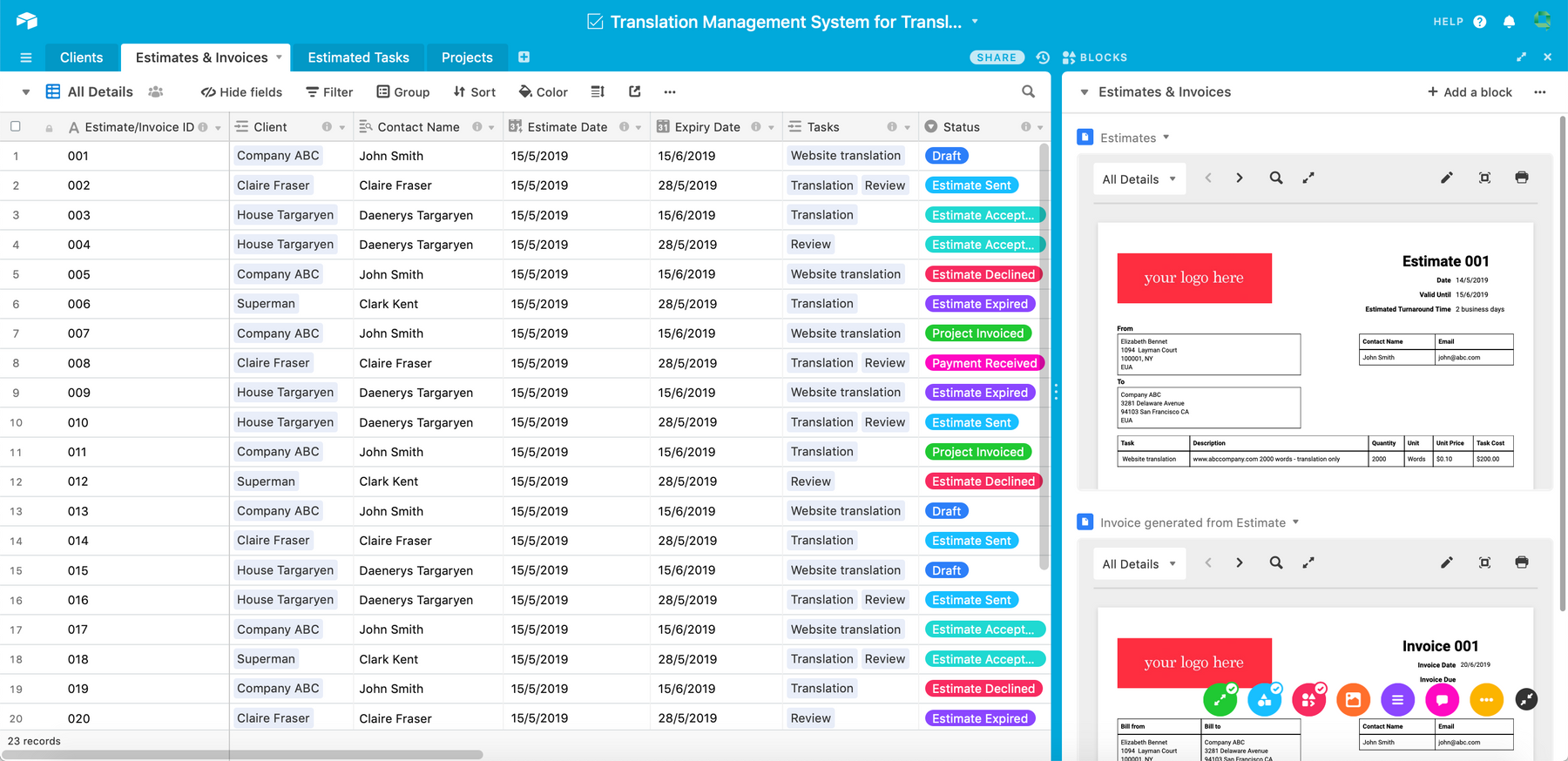
Task: Click the print icon in the Estimates block
Action: pyautogui.click(x=1521, y=178)
